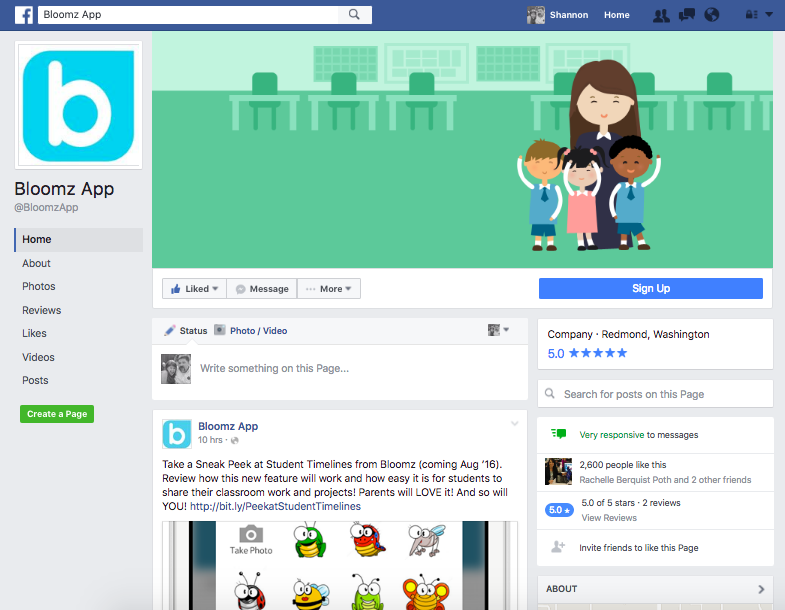Click the composer user avatar thumbnail
Image resolution: width=785 pixels, height=610 pixels.
[x=176, y=369]
